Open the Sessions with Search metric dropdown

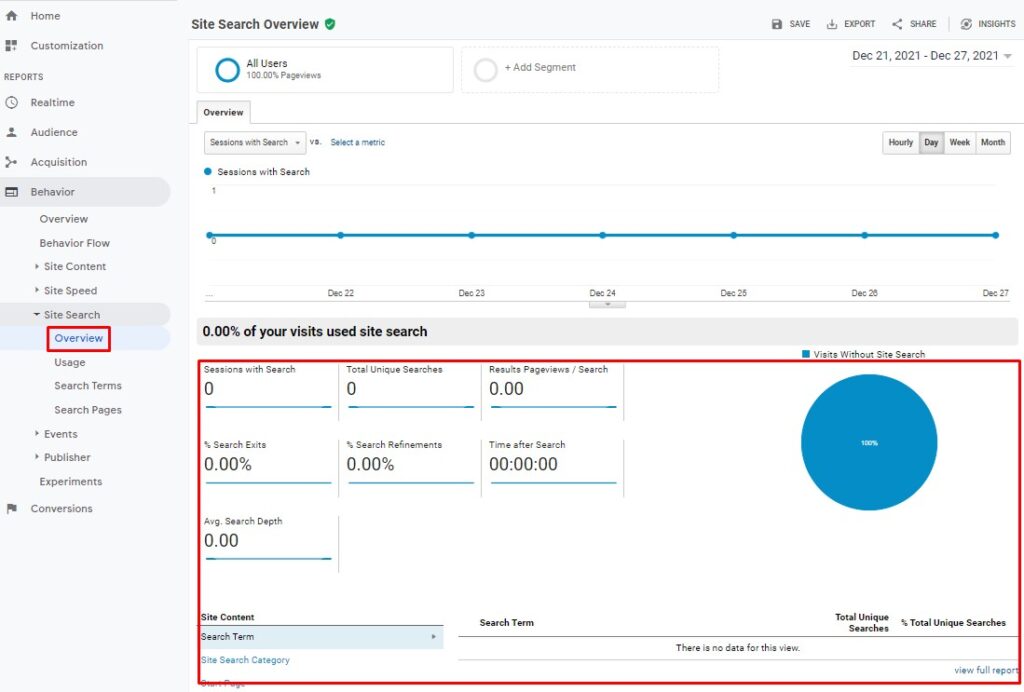click(x=254, y=142)
